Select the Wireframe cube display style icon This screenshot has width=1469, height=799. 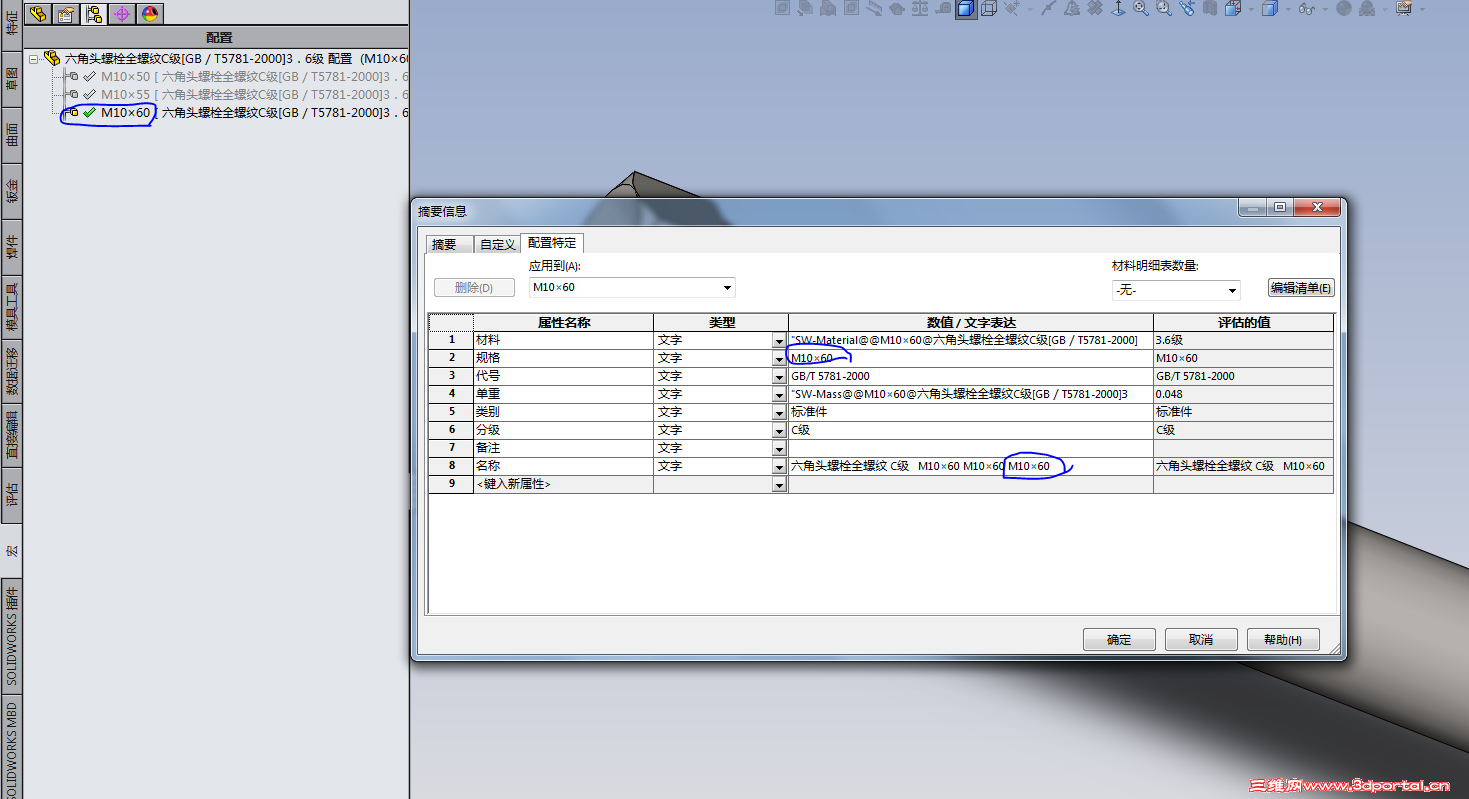click(x=988, y=9)
